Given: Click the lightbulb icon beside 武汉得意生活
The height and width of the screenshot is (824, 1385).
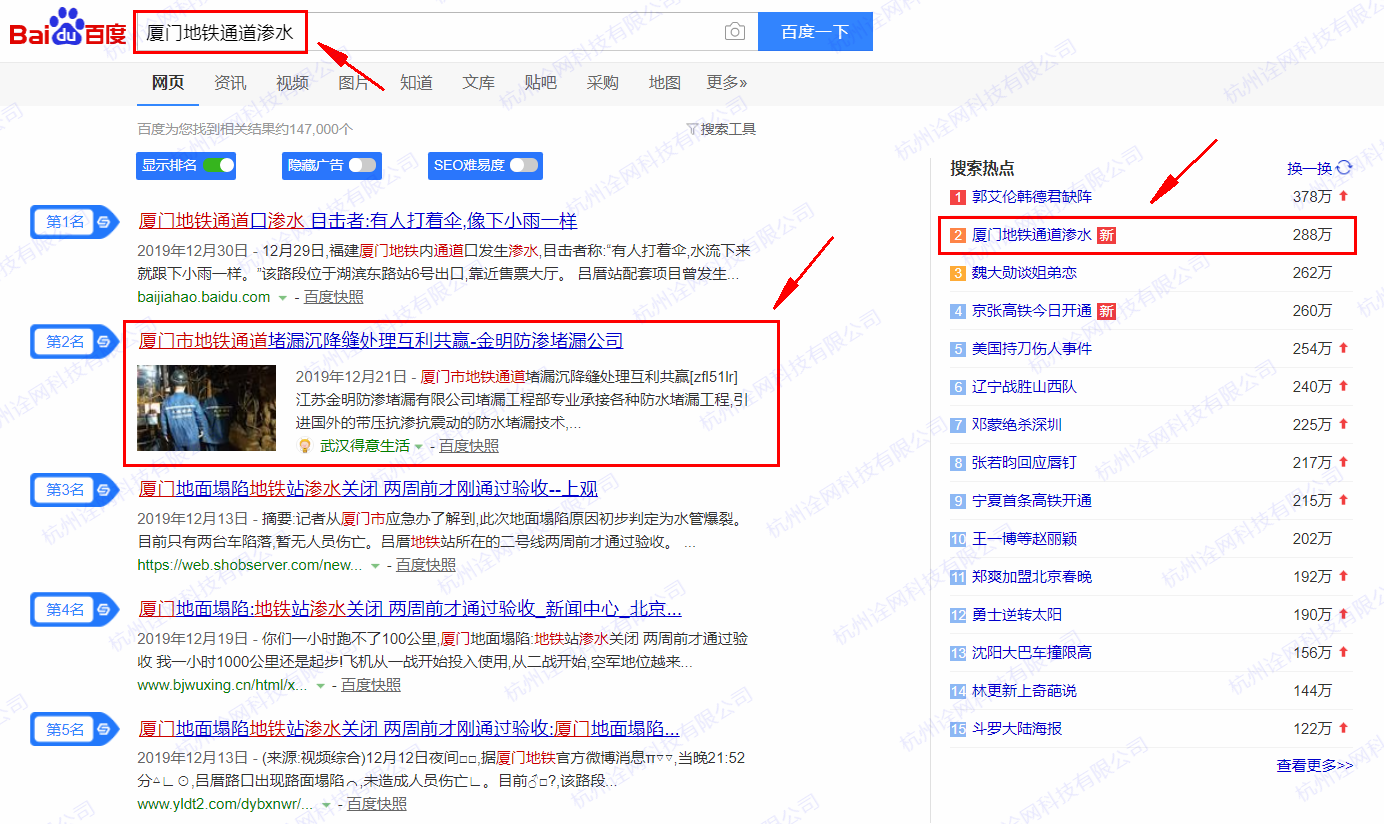Looking at the screenshot, I should pyautogui.click(x=305, y=446).
